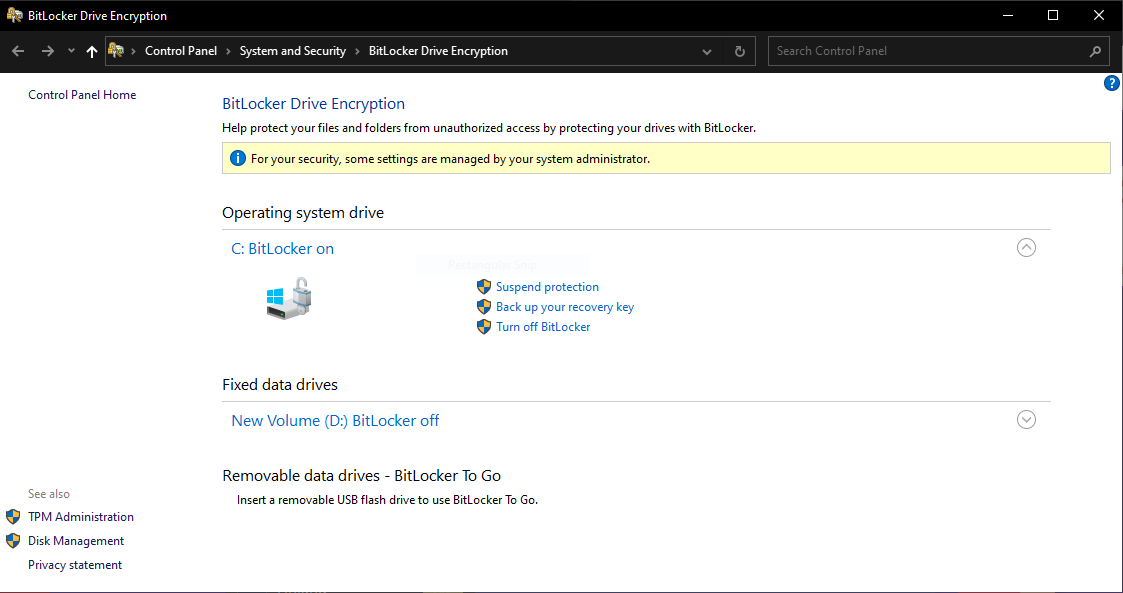
Task: Refresh the Control Panel page
Action: (740, 52)
